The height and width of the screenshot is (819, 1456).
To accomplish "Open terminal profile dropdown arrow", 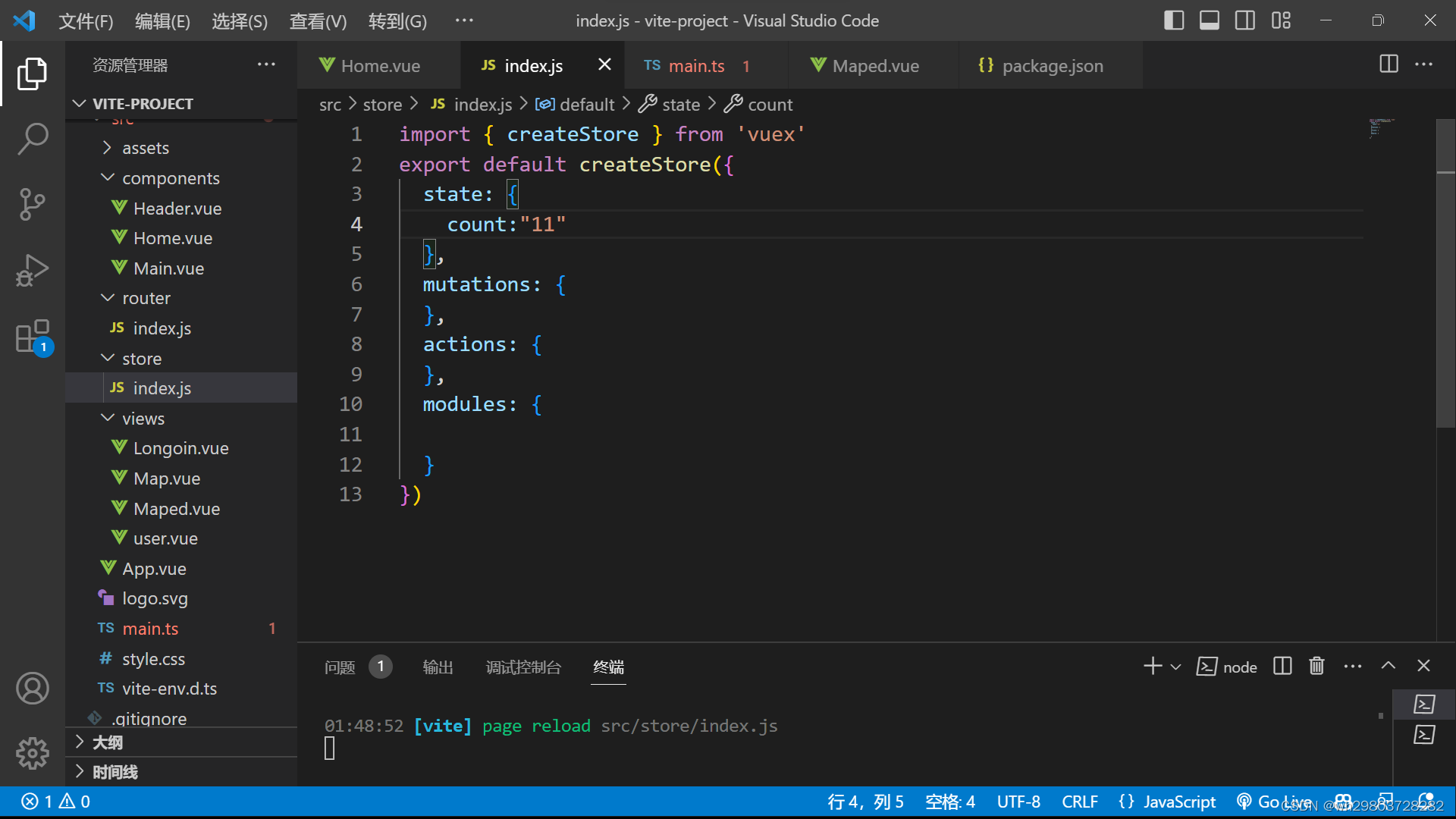I will (1176, 666).
